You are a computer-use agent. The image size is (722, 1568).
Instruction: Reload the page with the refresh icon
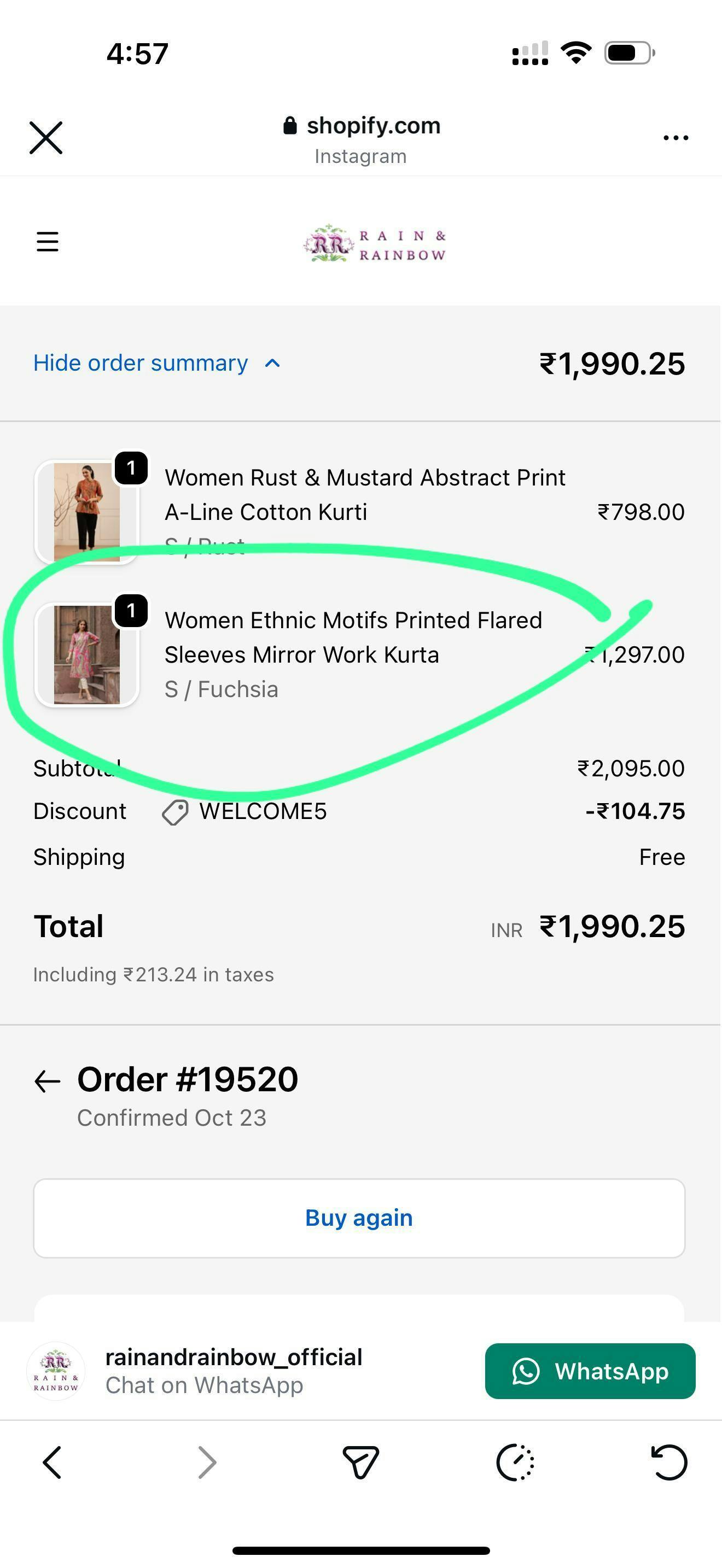click(x=669, y=1462)
